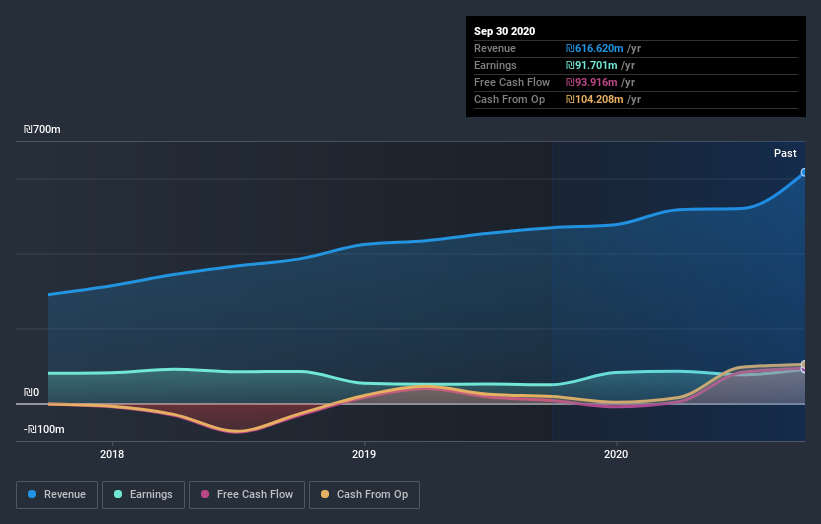Toggle the Free Cash Flow legend series
This screenshot has height=524, width=821.
click(x=247, y=495)
